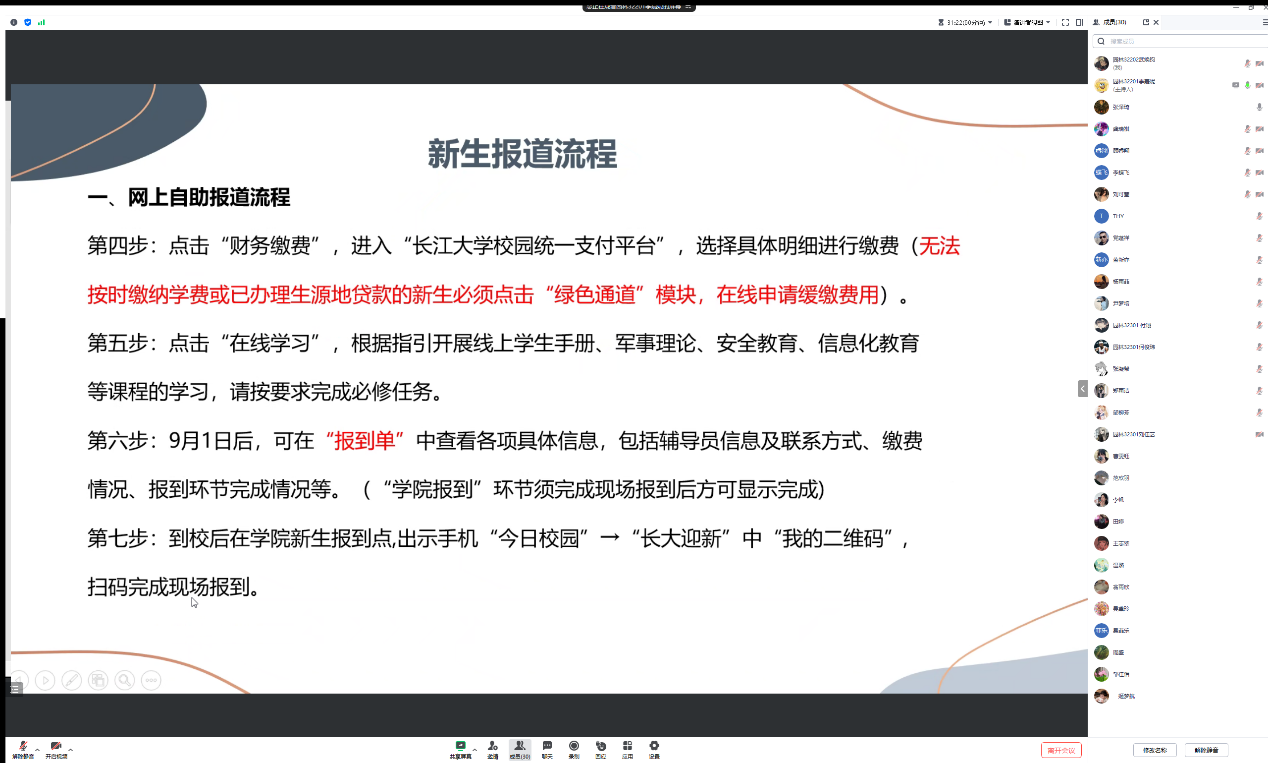
Task: Pop out the members panel window
Action: tap(1146, 22)
